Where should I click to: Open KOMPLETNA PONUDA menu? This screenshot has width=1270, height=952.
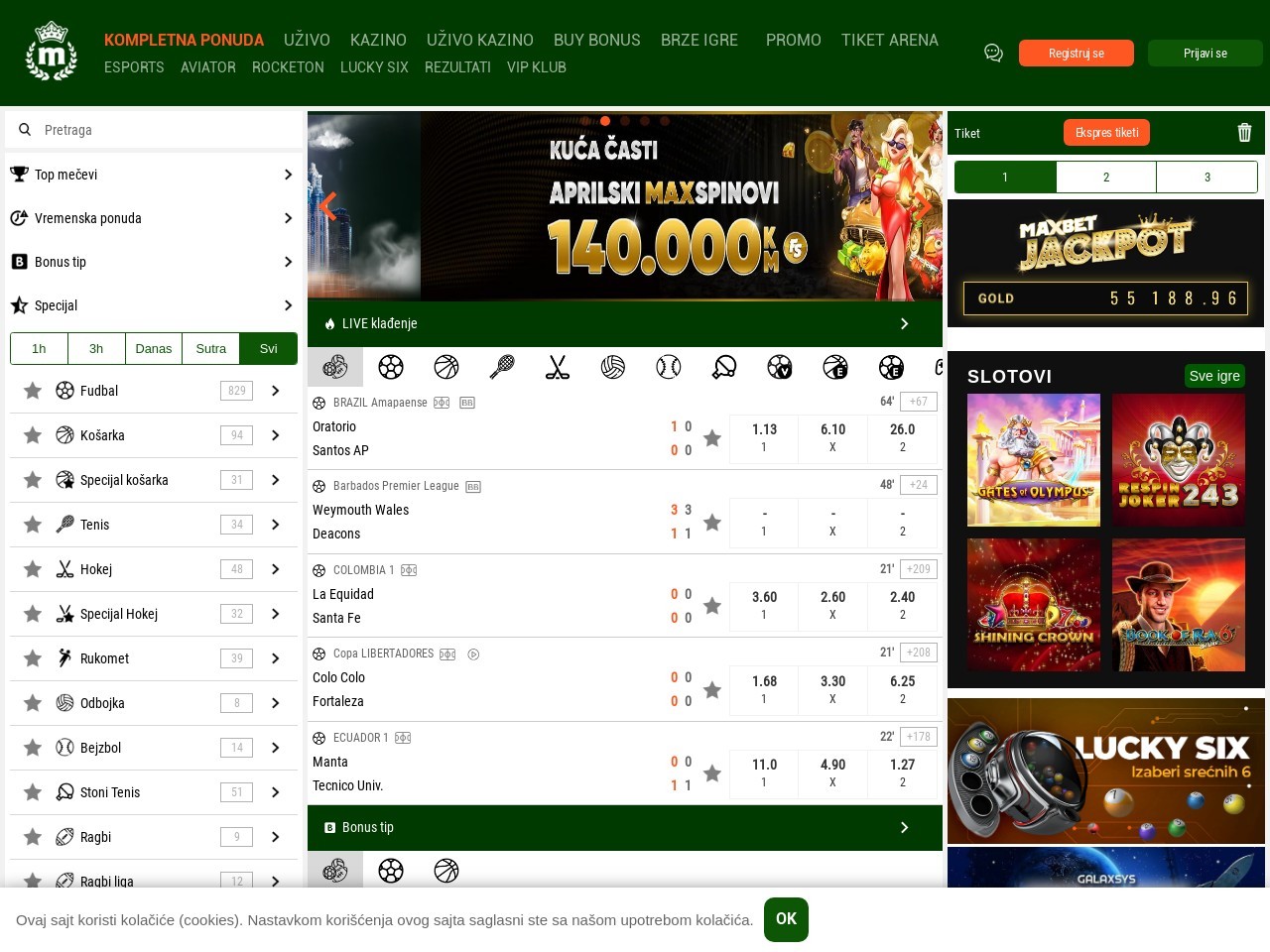point(184,40)
